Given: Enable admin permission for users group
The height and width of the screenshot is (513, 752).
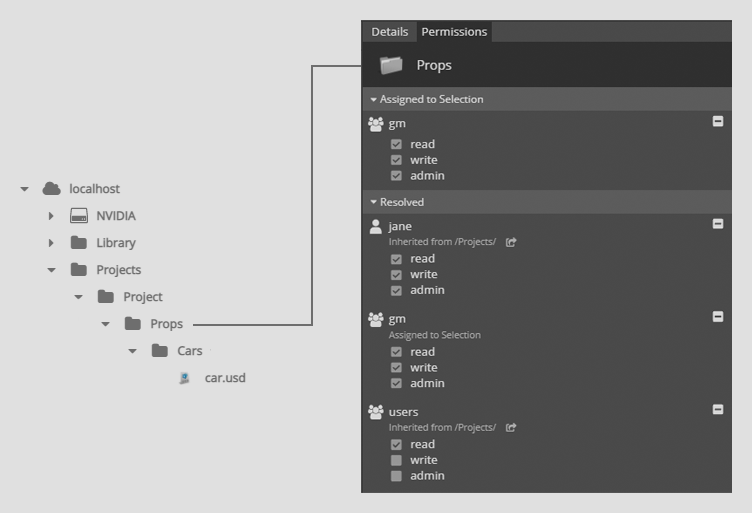Looking at the screenshot, I should tap(396, 476).
